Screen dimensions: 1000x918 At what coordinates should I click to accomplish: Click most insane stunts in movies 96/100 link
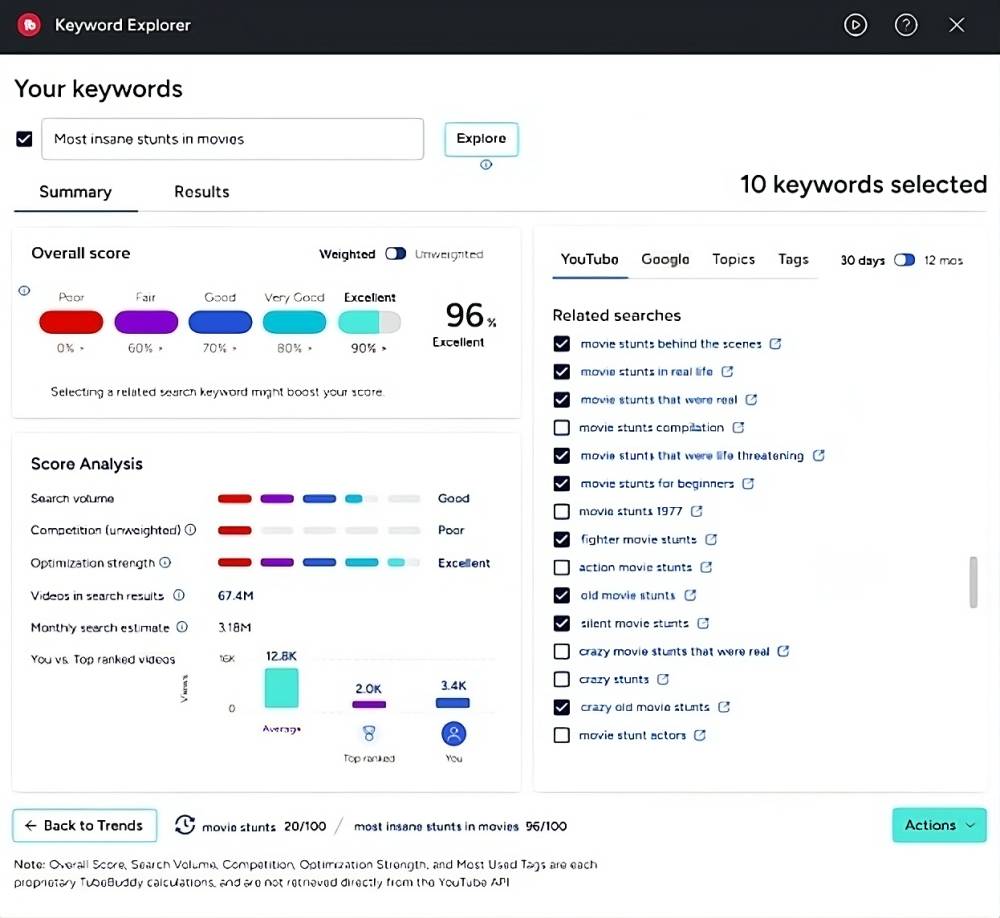click(460, 827)
